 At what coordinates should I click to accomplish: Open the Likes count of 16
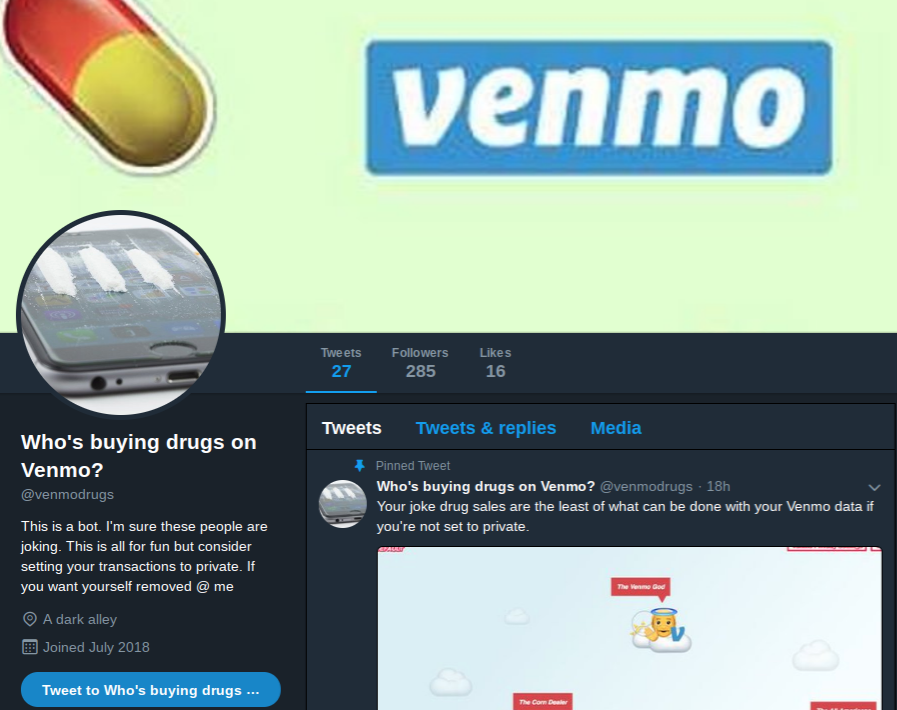pos(495,363)
